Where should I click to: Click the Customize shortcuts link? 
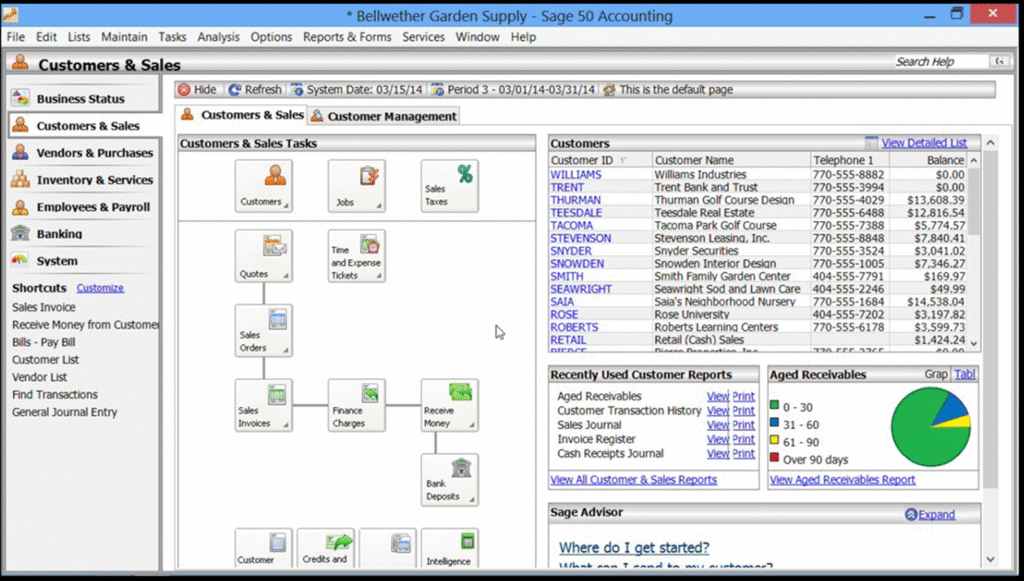click(100, 288)
